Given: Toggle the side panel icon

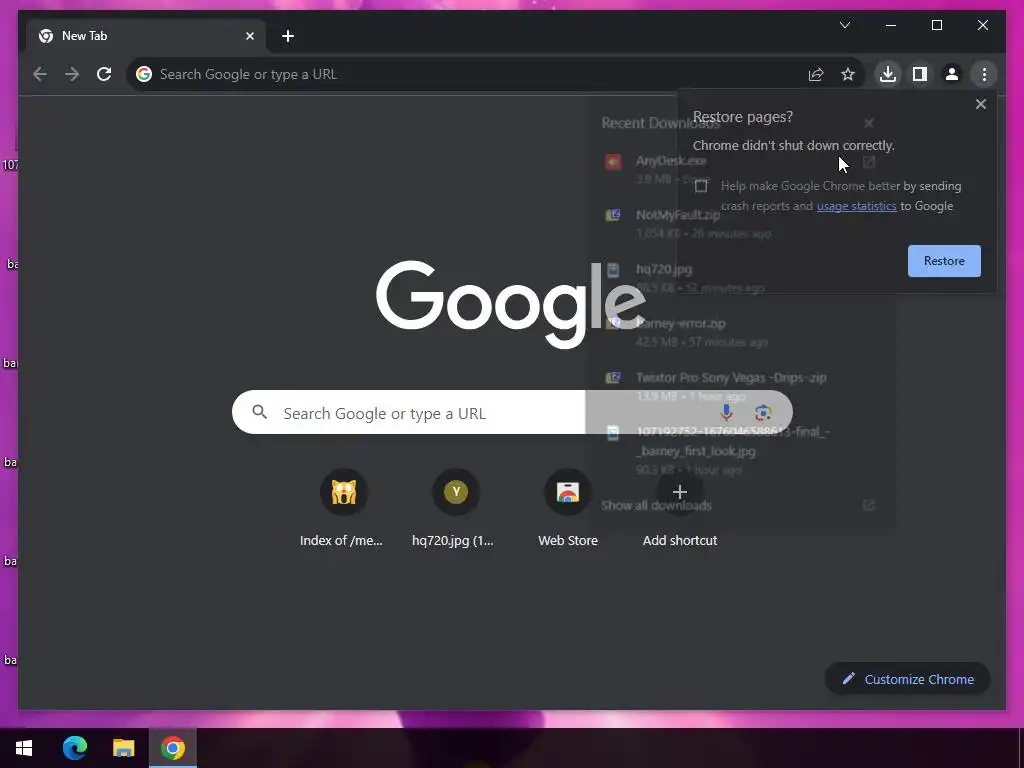Looking at the screenshot, I should click(920, 74).
